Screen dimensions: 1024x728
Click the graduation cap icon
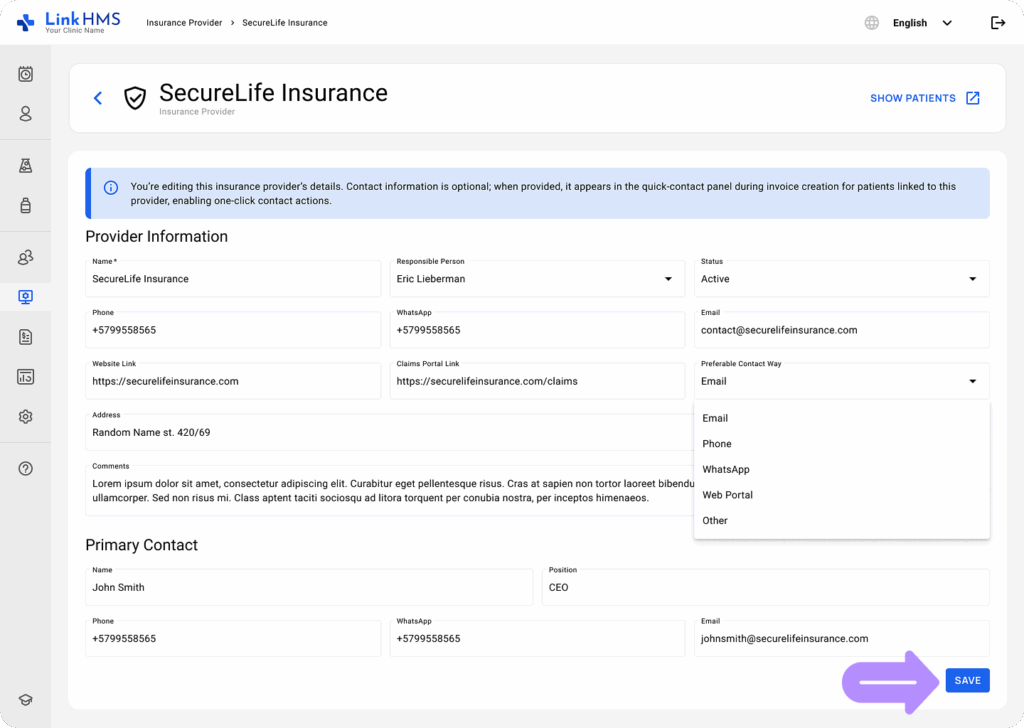tap(26, 700)
